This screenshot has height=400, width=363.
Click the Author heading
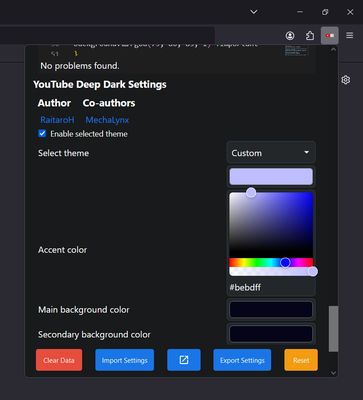click(x=54, y=103)
